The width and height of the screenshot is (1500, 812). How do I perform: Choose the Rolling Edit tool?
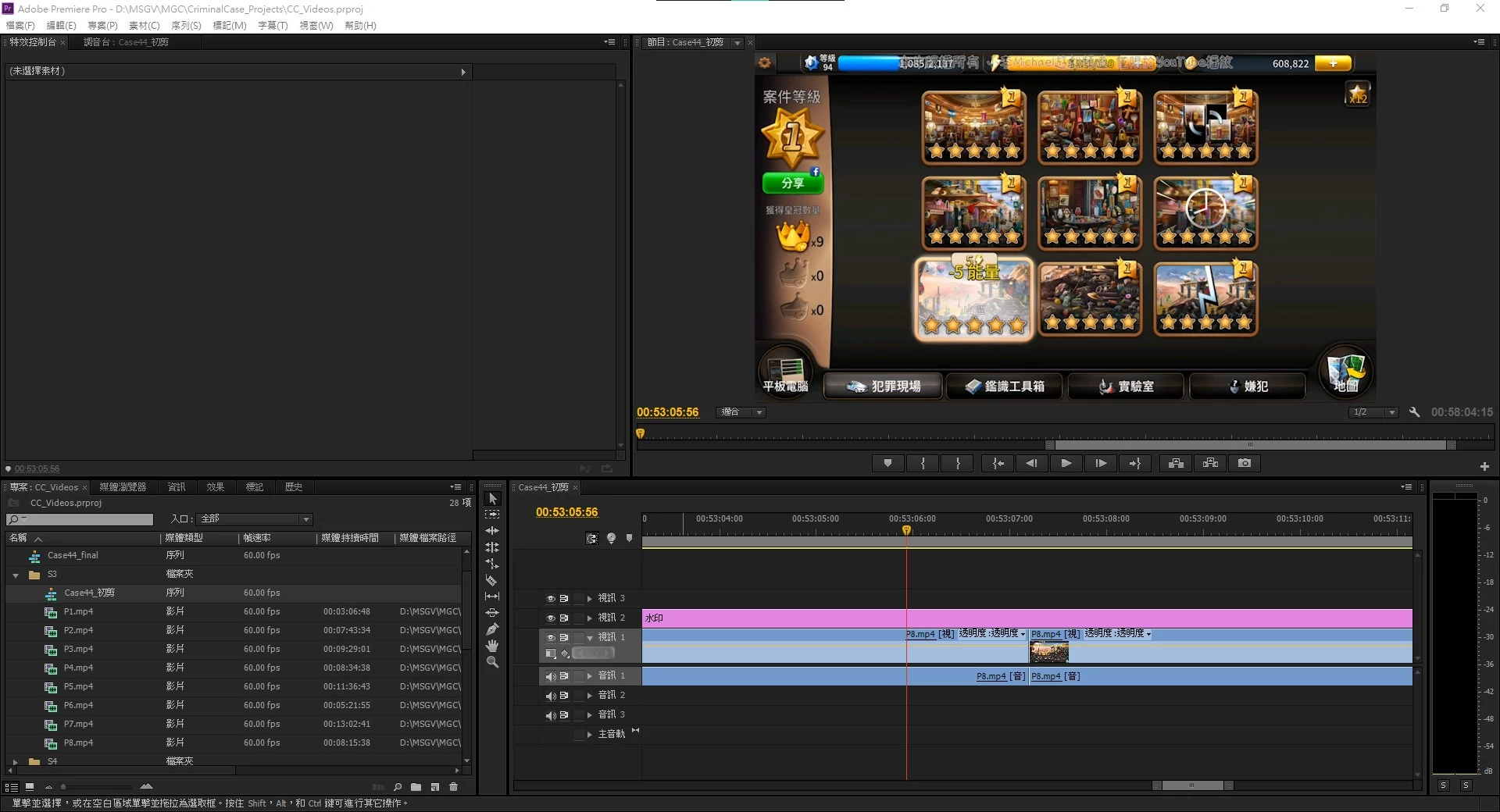[492, 547]
